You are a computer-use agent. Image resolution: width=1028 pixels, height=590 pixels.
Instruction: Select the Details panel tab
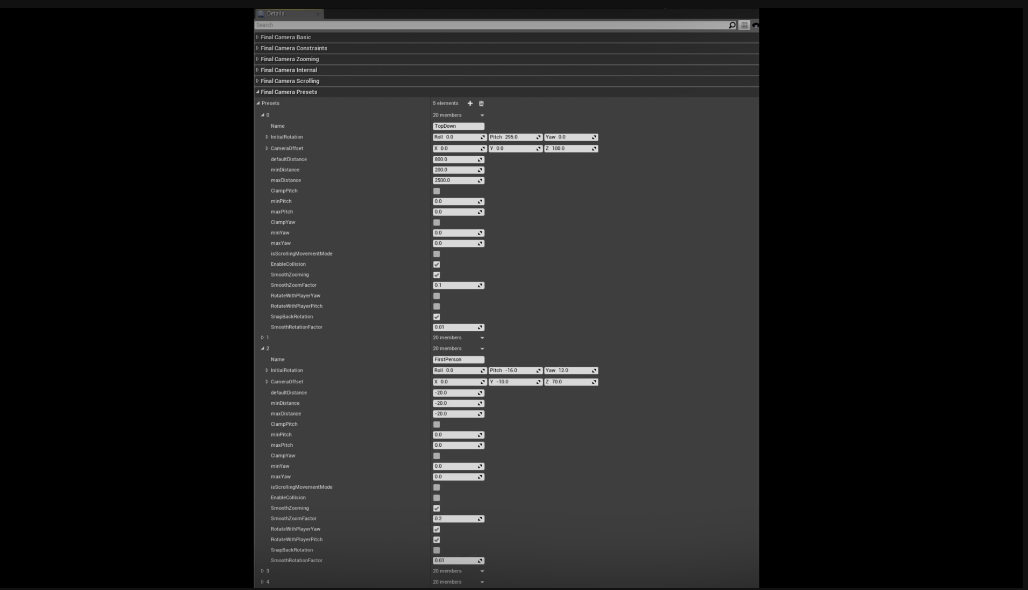(288, 14)
